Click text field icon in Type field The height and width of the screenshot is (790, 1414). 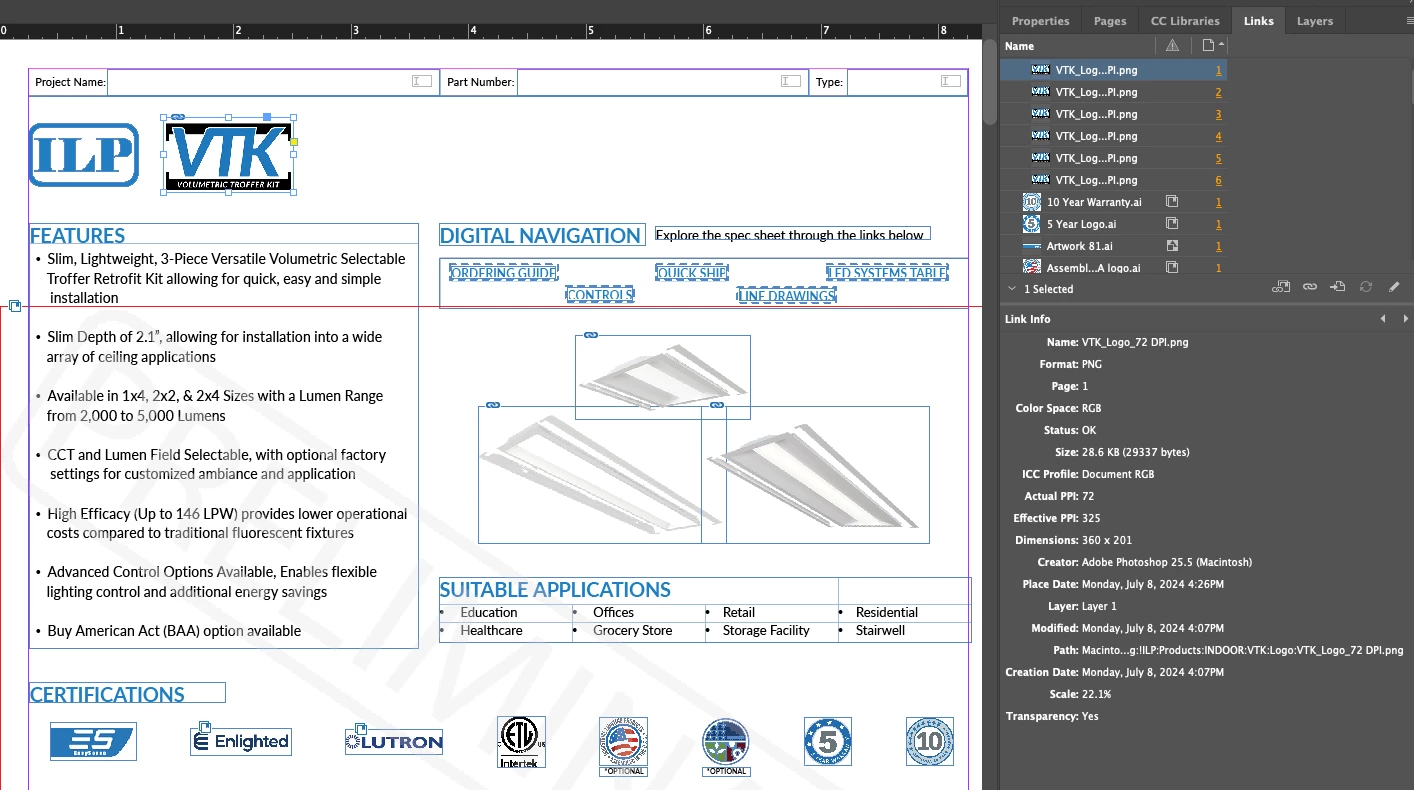click(951, 81)
